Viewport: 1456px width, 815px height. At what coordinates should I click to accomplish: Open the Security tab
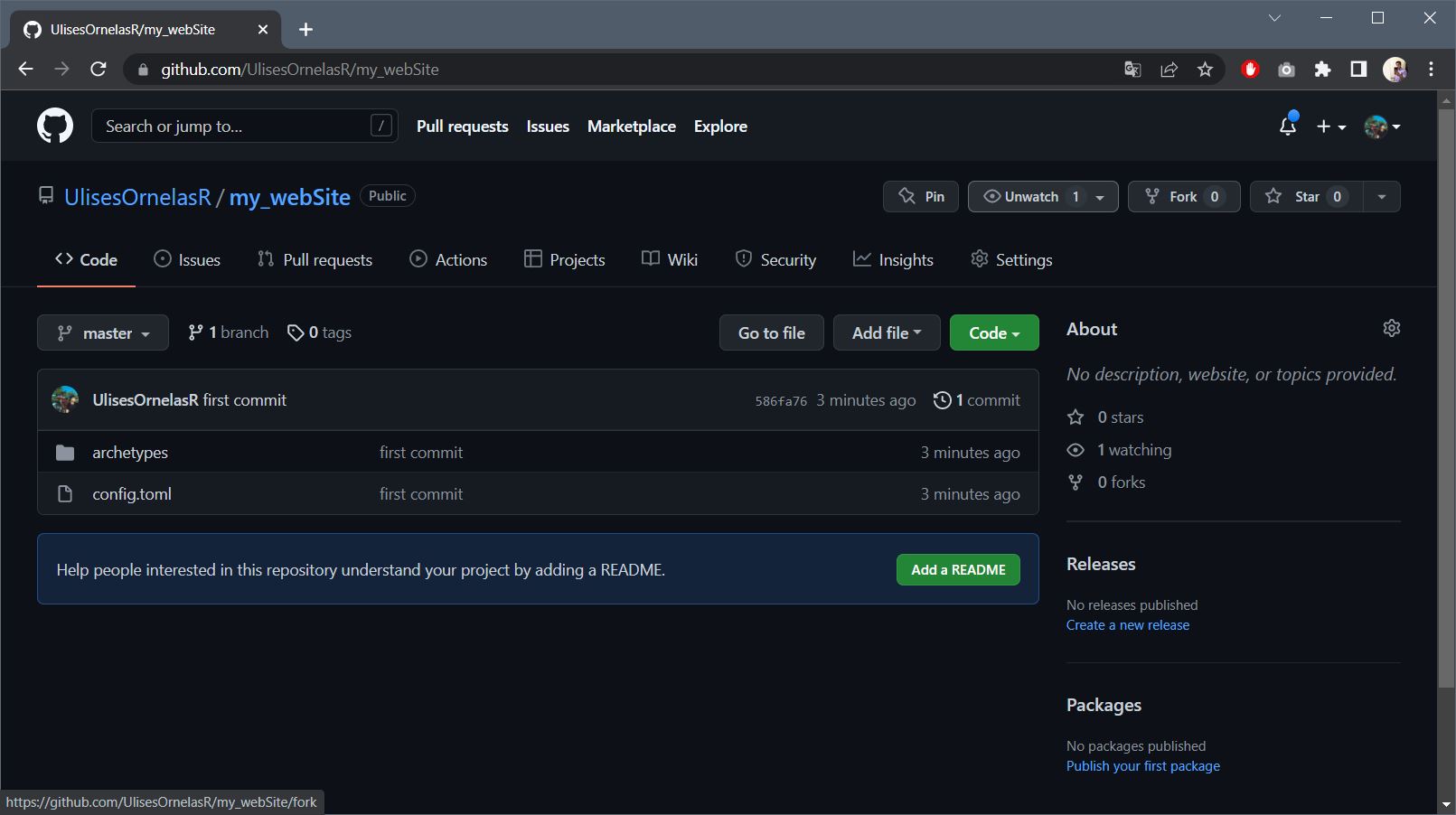(x=775, y=259)
